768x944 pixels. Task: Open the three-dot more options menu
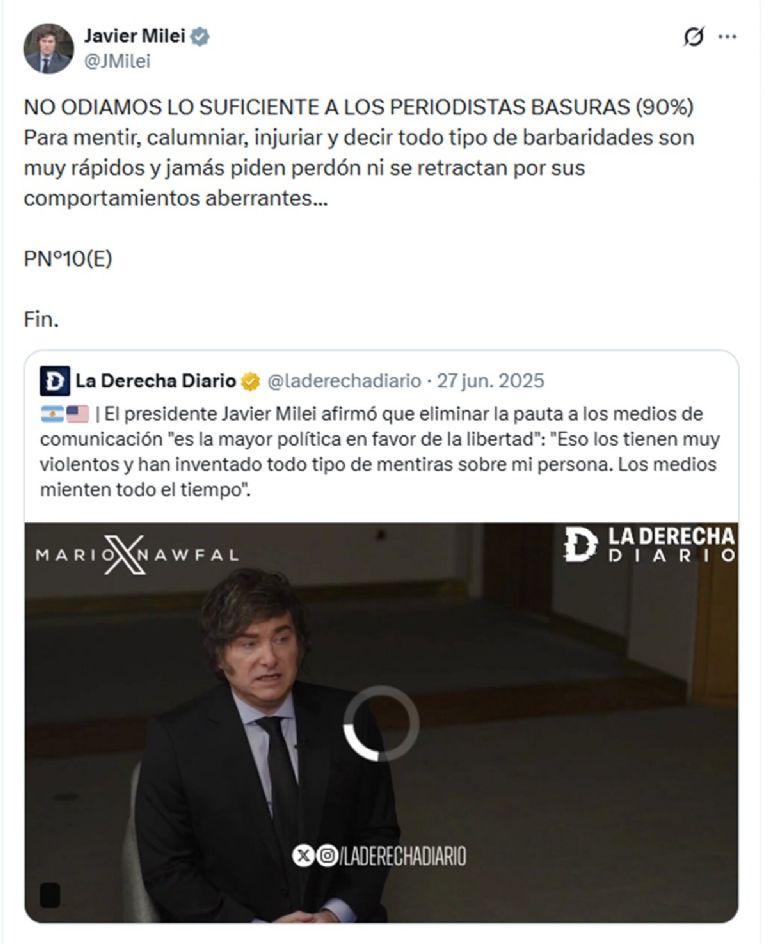point(727,37)
